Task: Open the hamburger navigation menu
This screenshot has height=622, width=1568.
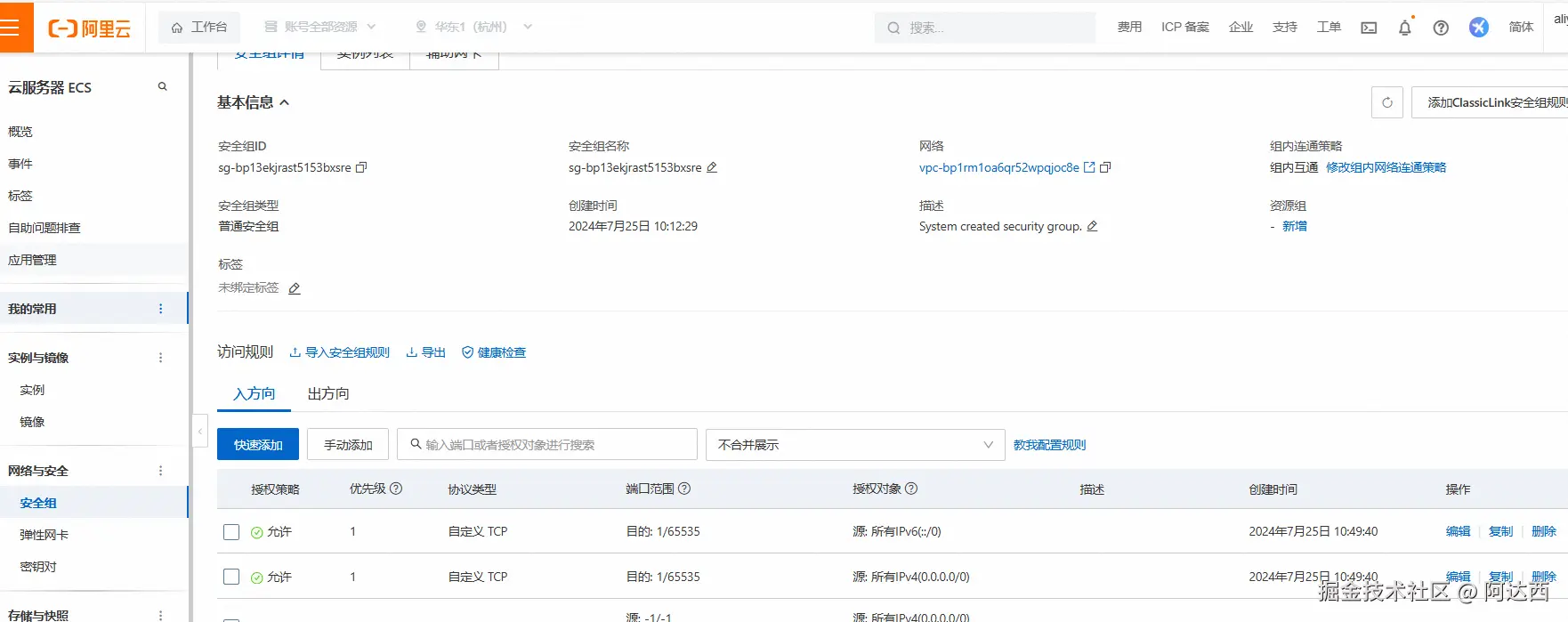Action: point(10,27)
